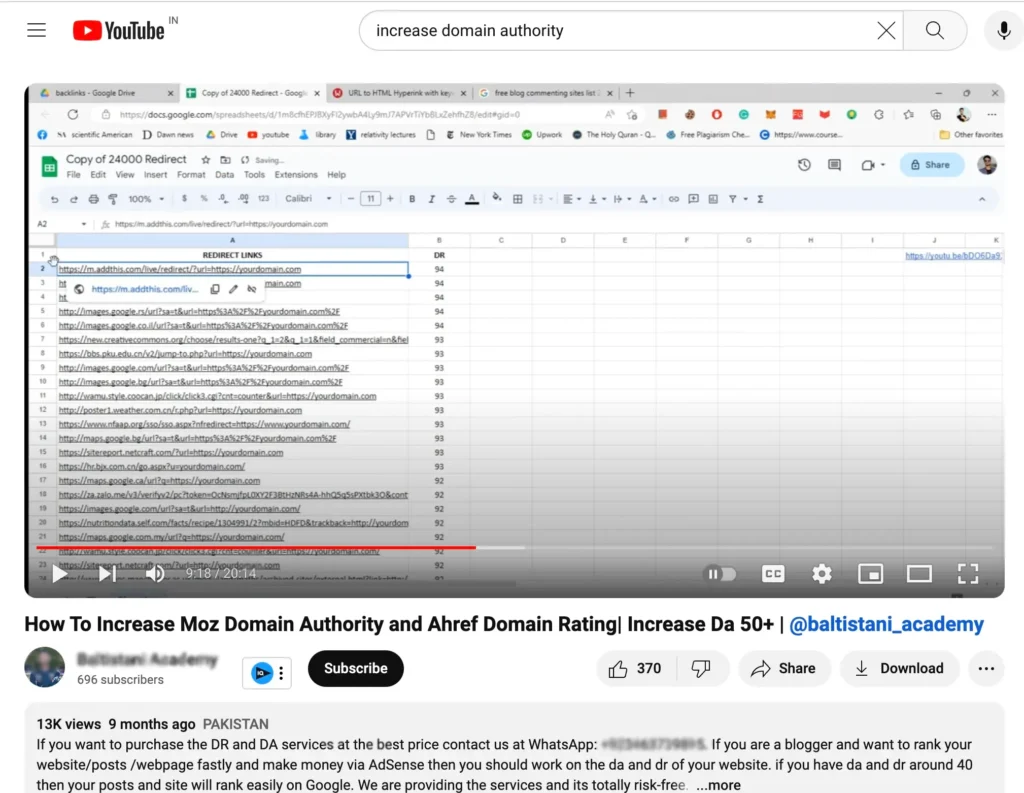Toggle the autoplay switch in the player
The width and height of the screenshot is (1024, 793).
pos(720,574)
